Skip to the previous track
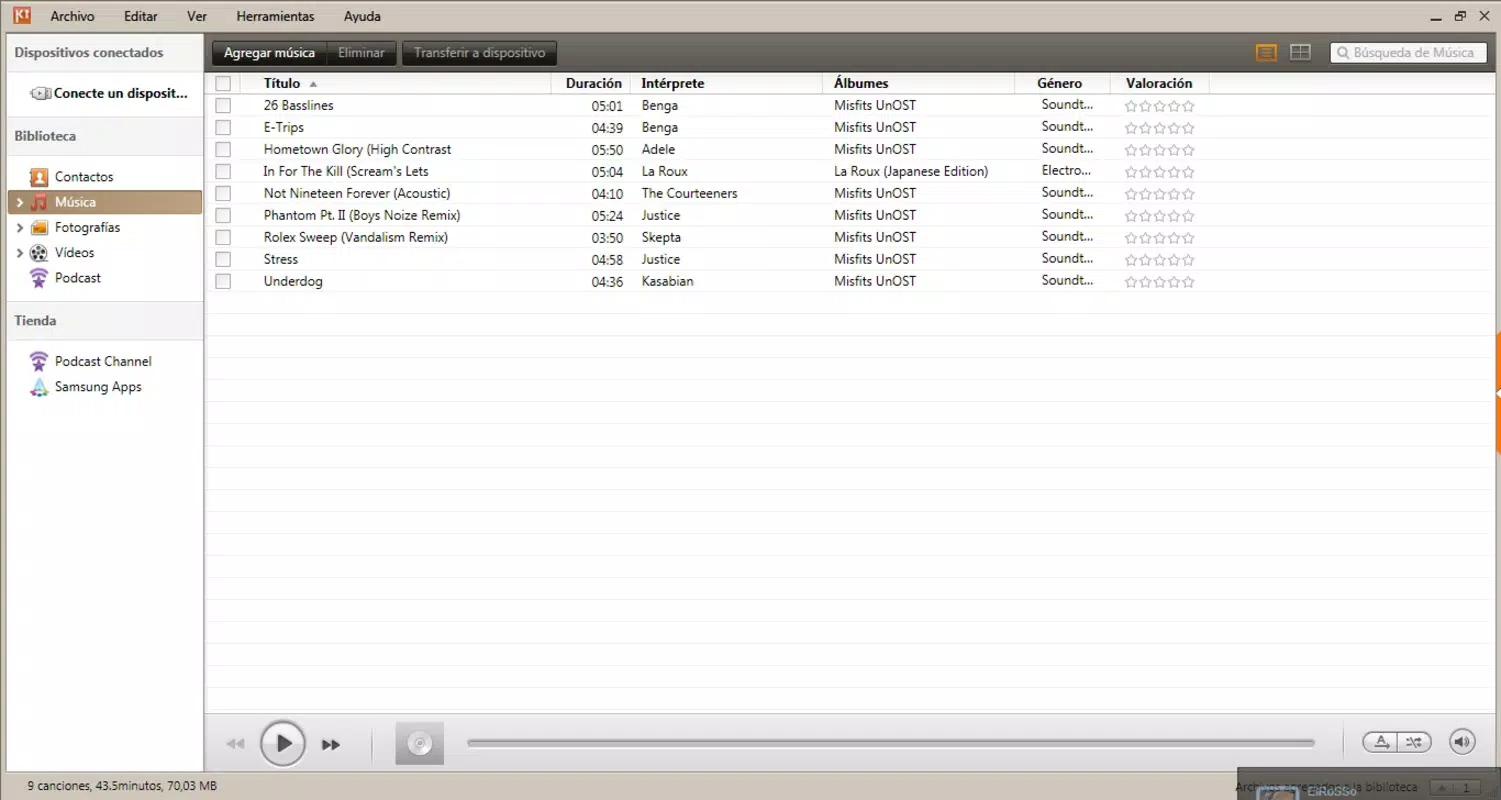The height and width of the screenshot is (800, 1501). 236,744
